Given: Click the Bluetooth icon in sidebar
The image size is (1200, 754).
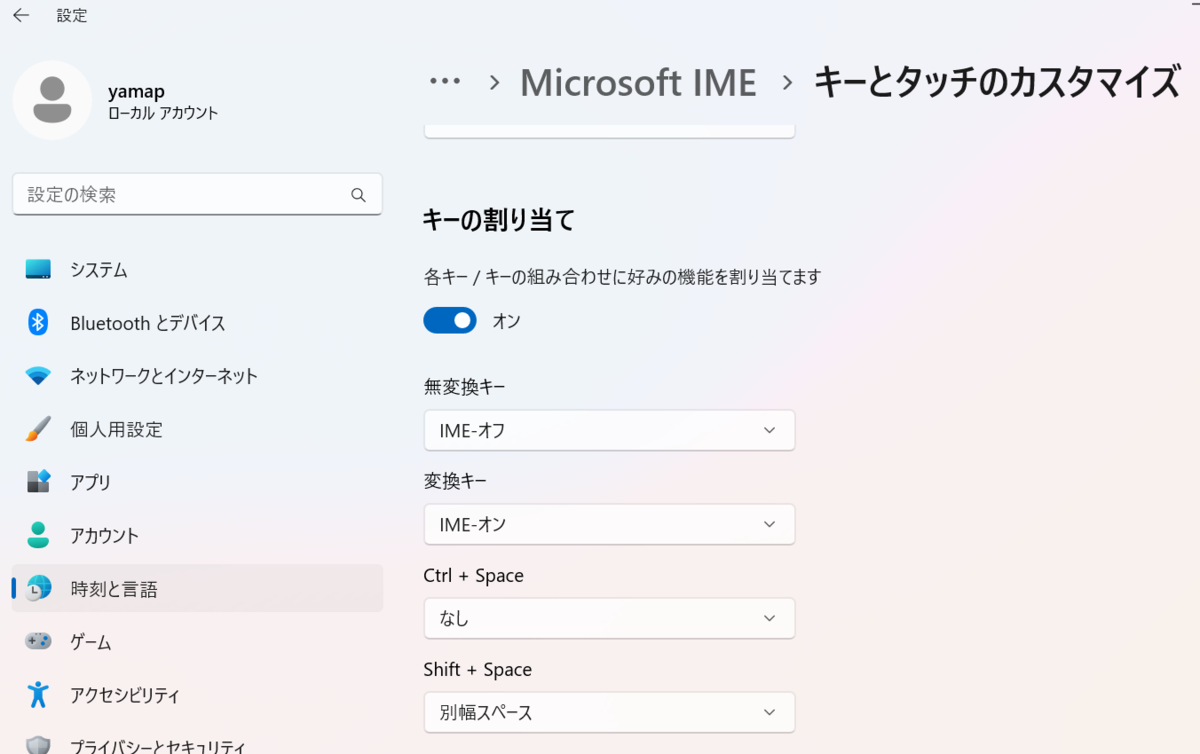Looking at the screenshot, I should [38, 322].
